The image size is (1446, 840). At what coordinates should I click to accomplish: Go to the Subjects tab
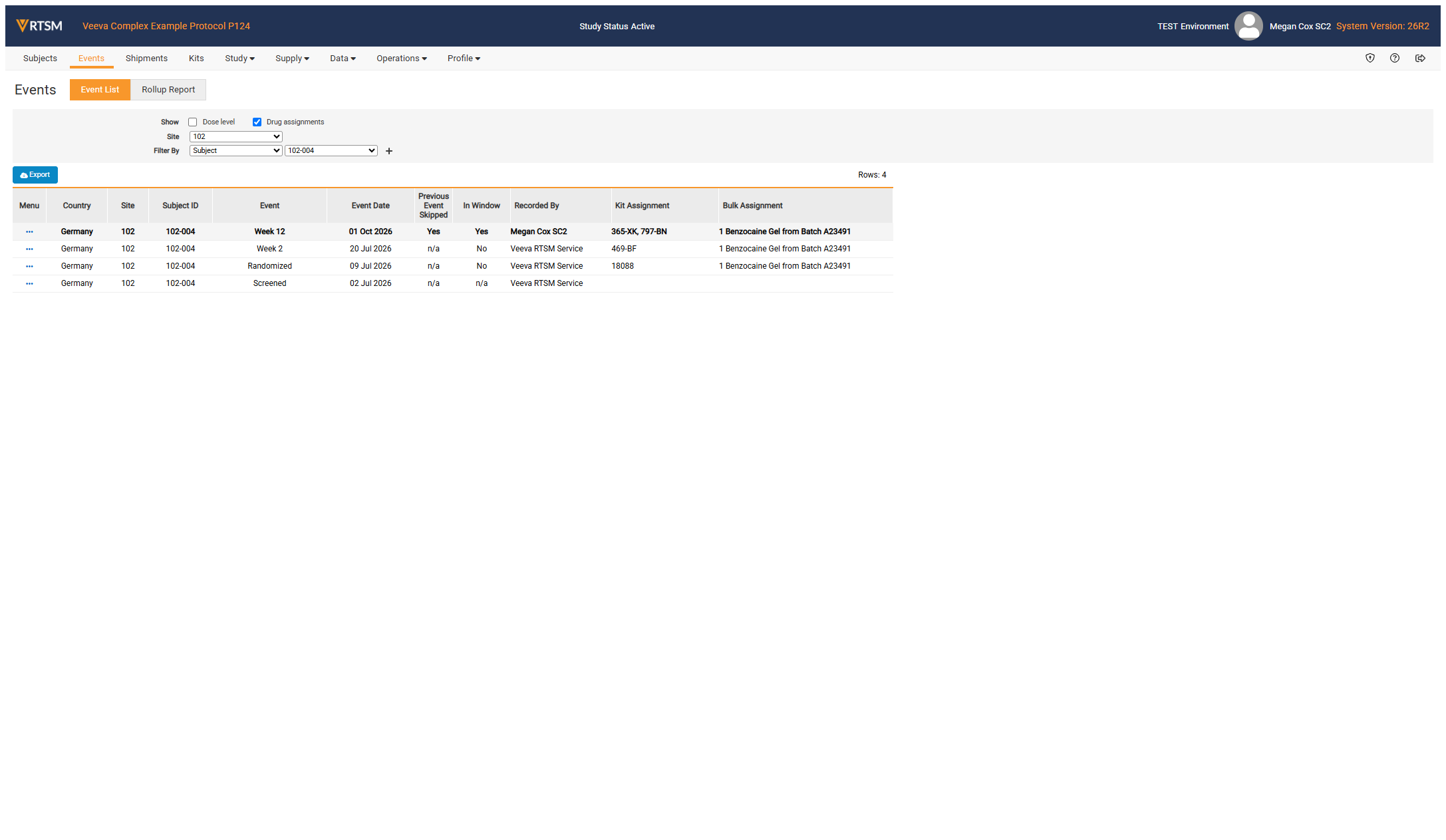pos(40,59)
